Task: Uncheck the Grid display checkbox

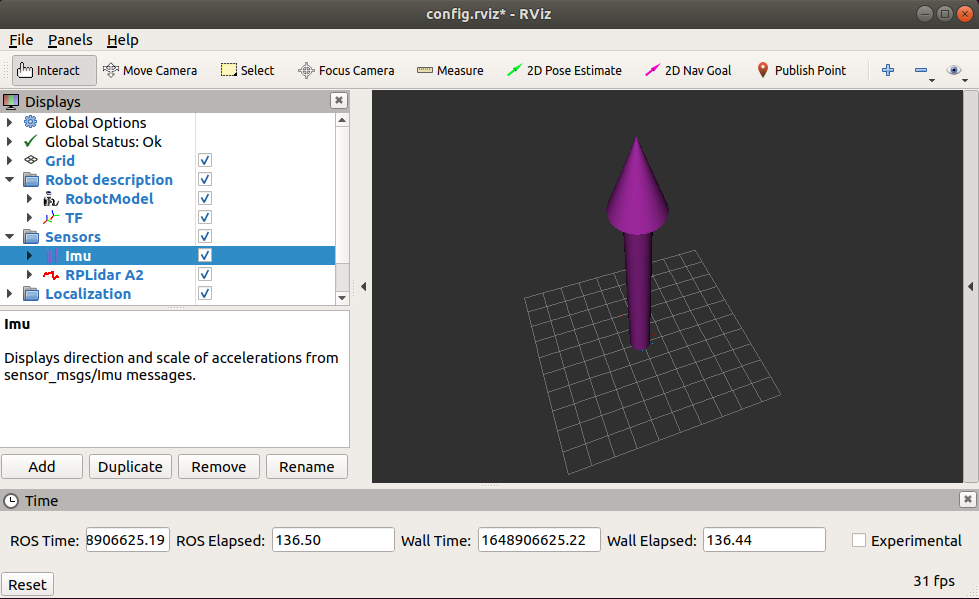Action: click(205, 161)
